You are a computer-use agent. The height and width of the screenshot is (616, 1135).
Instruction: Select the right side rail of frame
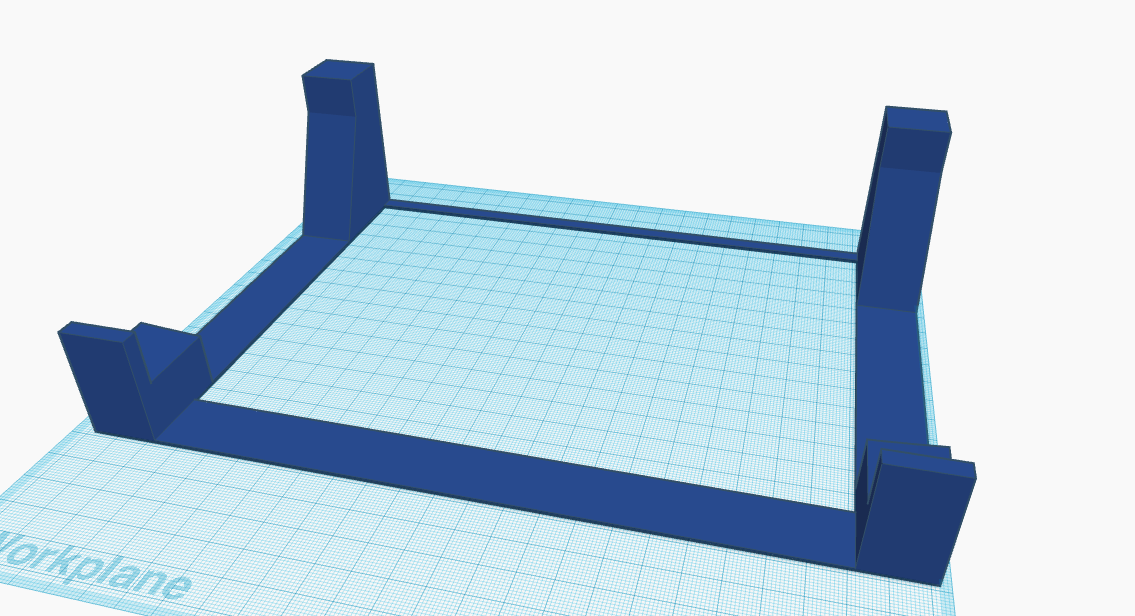(x=890, y=376)
